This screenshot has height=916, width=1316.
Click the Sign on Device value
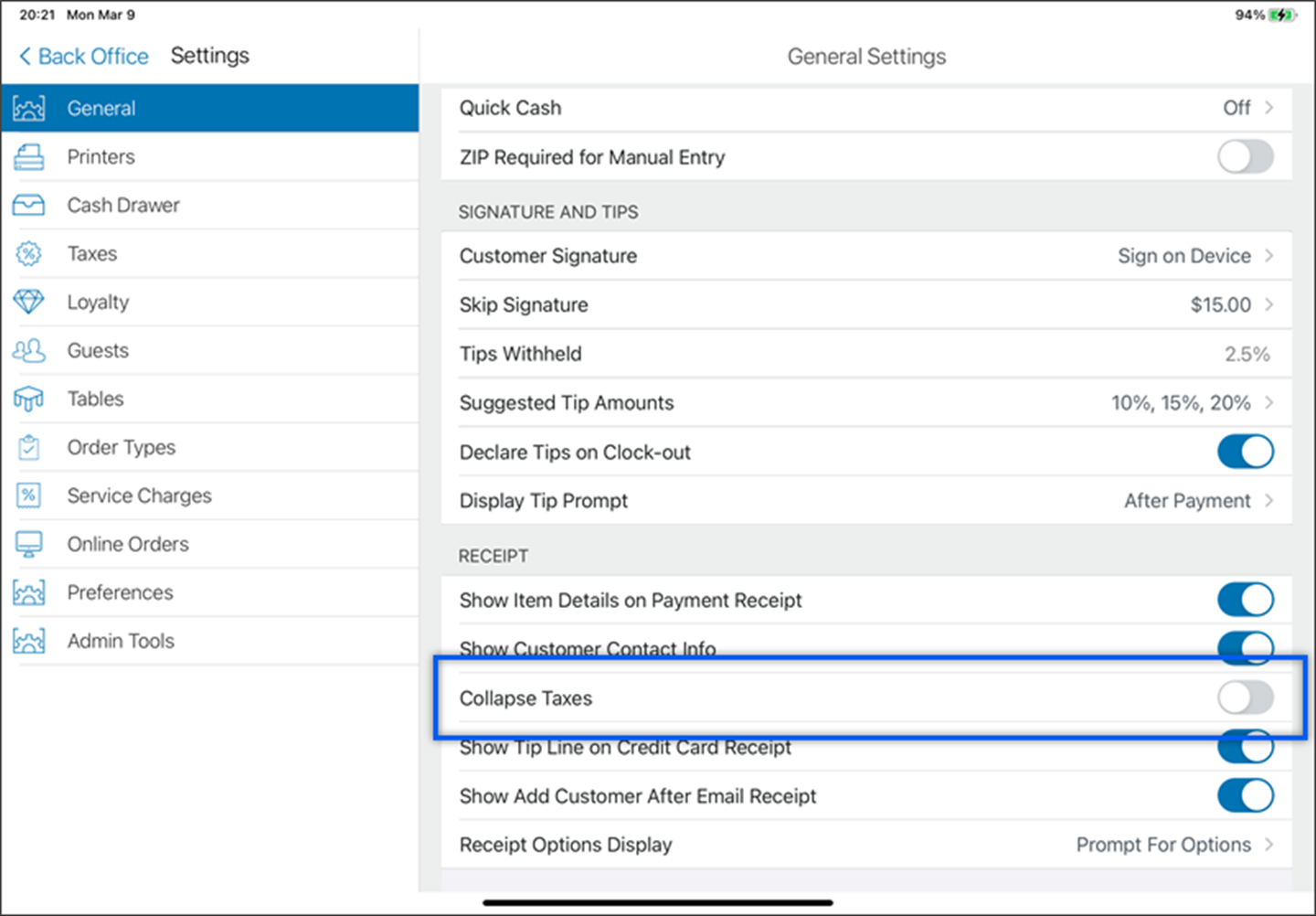coord(1183,256)
